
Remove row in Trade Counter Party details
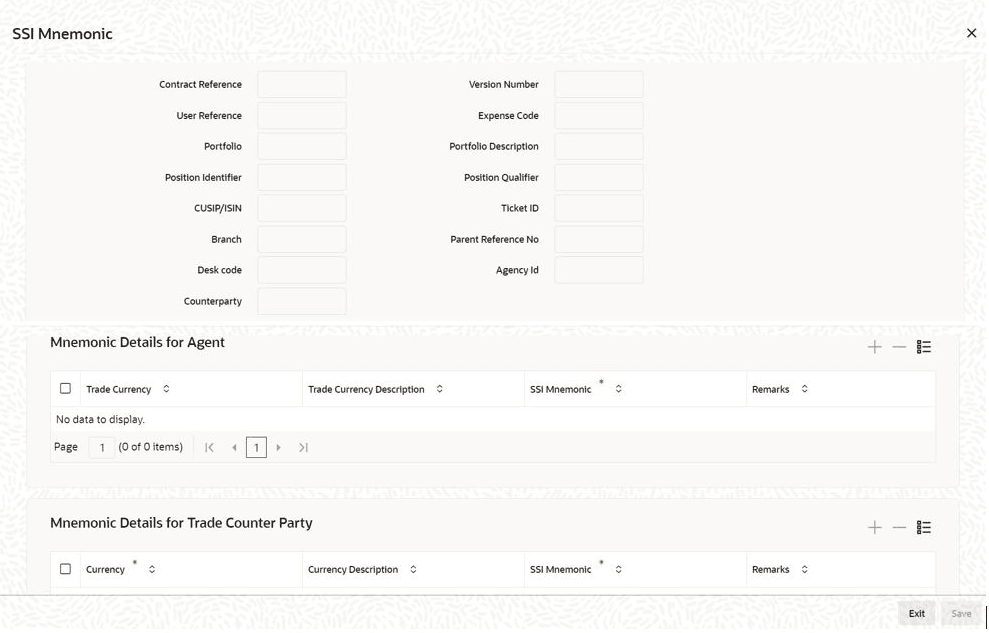pos(899,527)
